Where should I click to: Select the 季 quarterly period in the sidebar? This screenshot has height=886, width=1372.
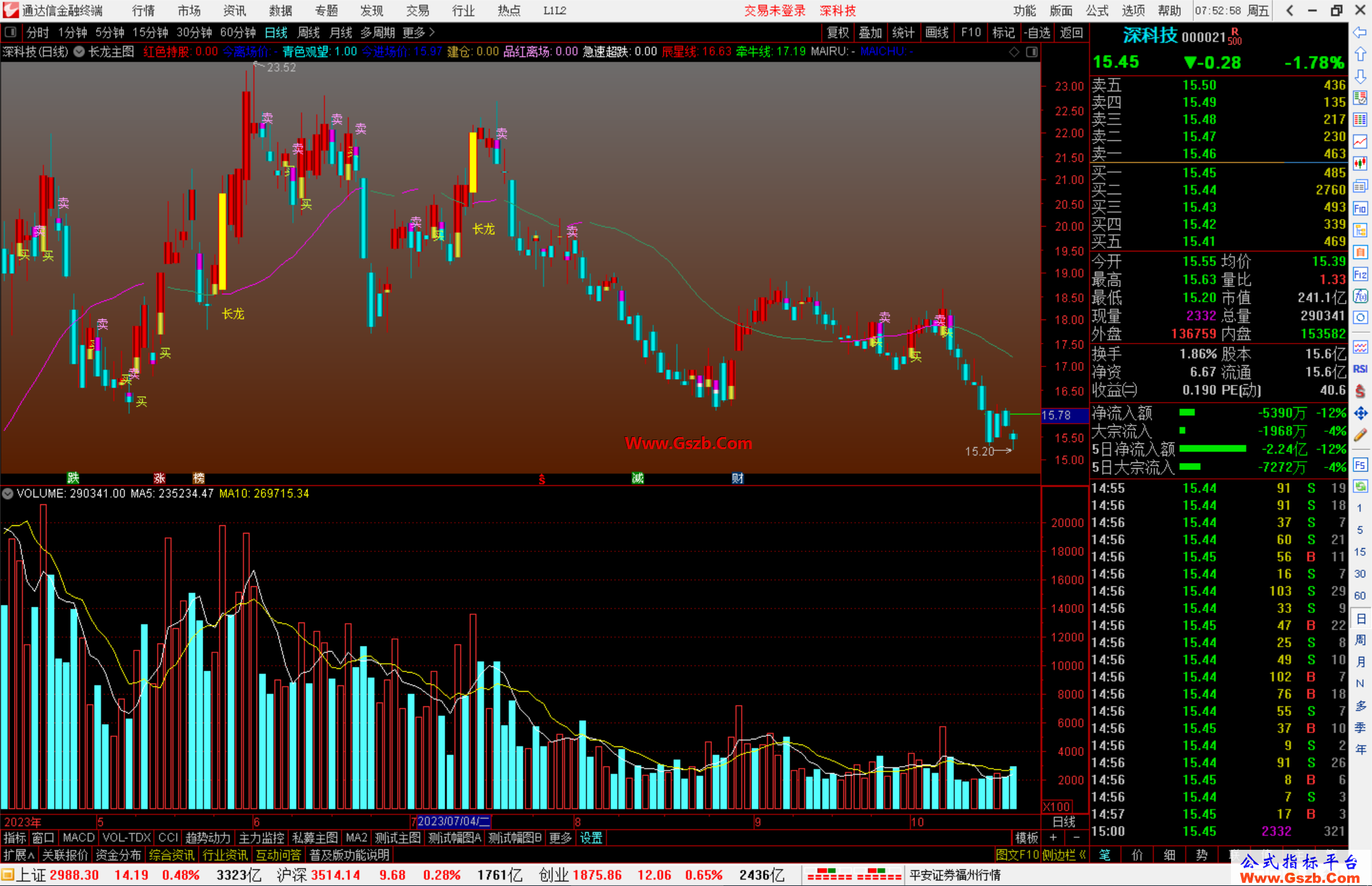(1360, 728)
